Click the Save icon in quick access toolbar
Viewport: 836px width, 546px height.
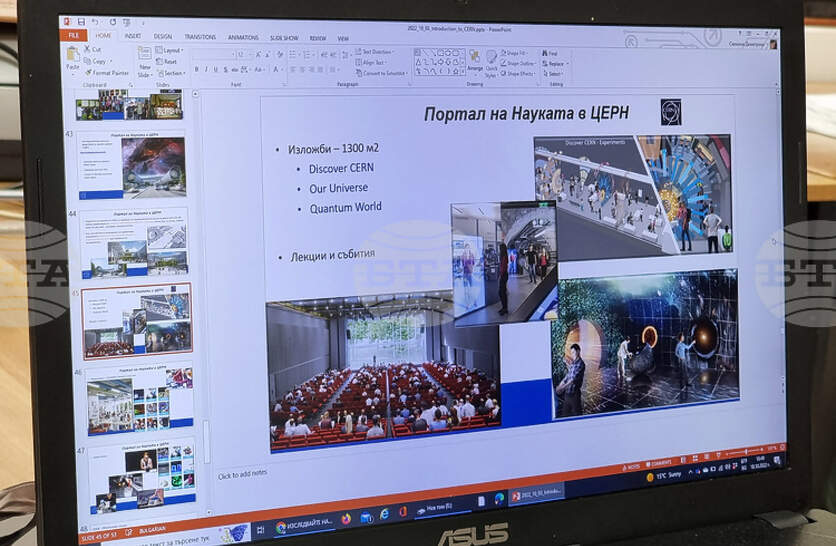click(x=80, y=20)
